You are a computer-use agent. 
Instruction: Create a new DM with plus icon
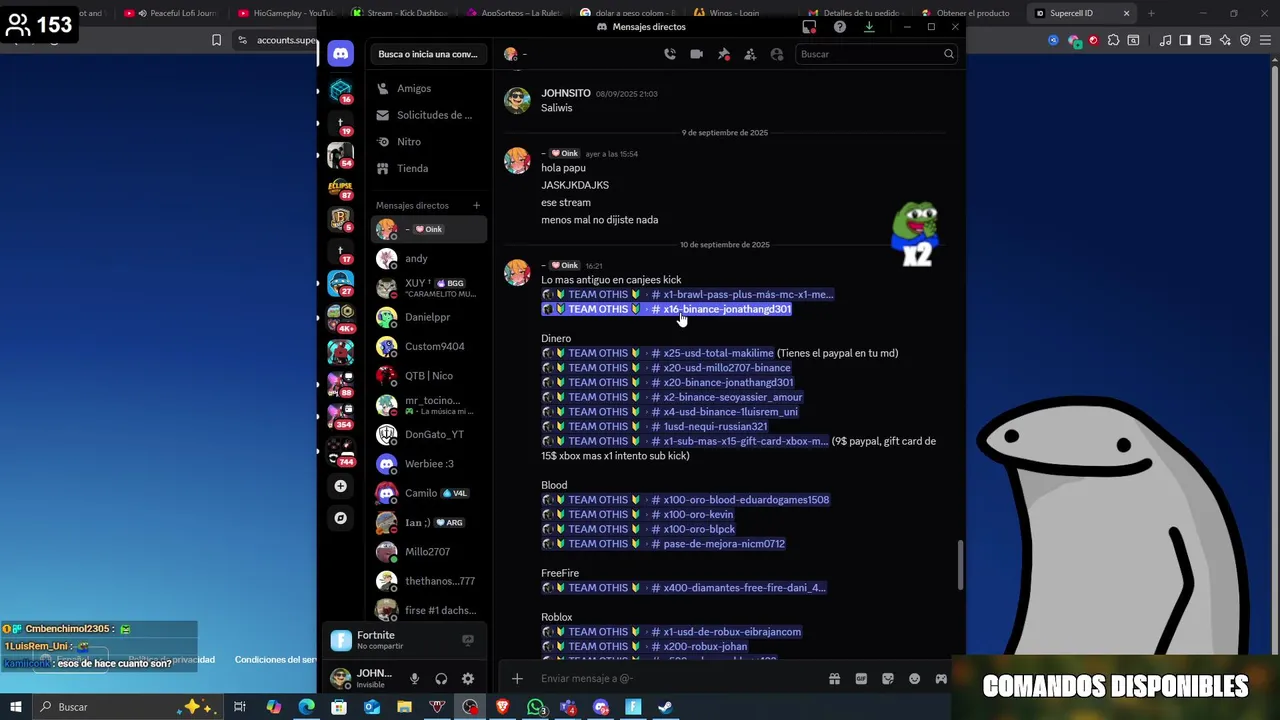tap(476, 205)
